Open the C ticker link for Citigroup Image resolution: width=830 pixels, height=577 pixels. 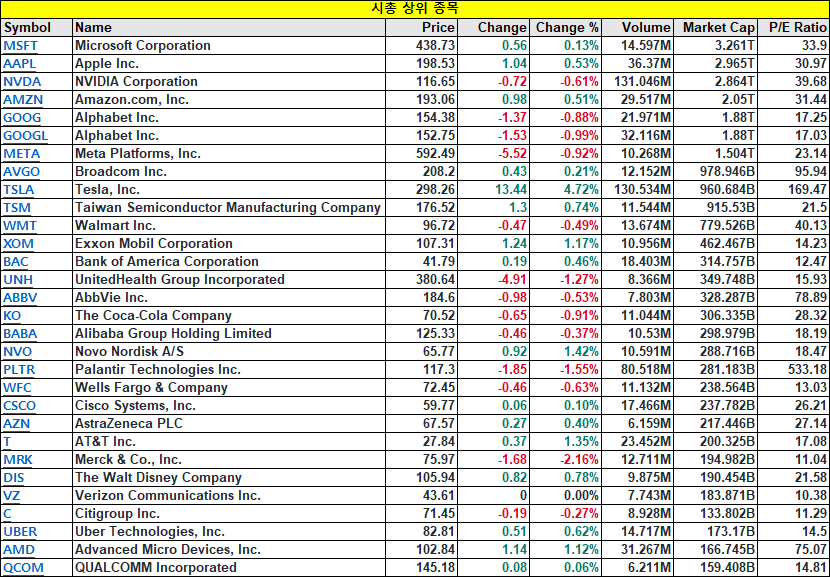tap(7, 514)
